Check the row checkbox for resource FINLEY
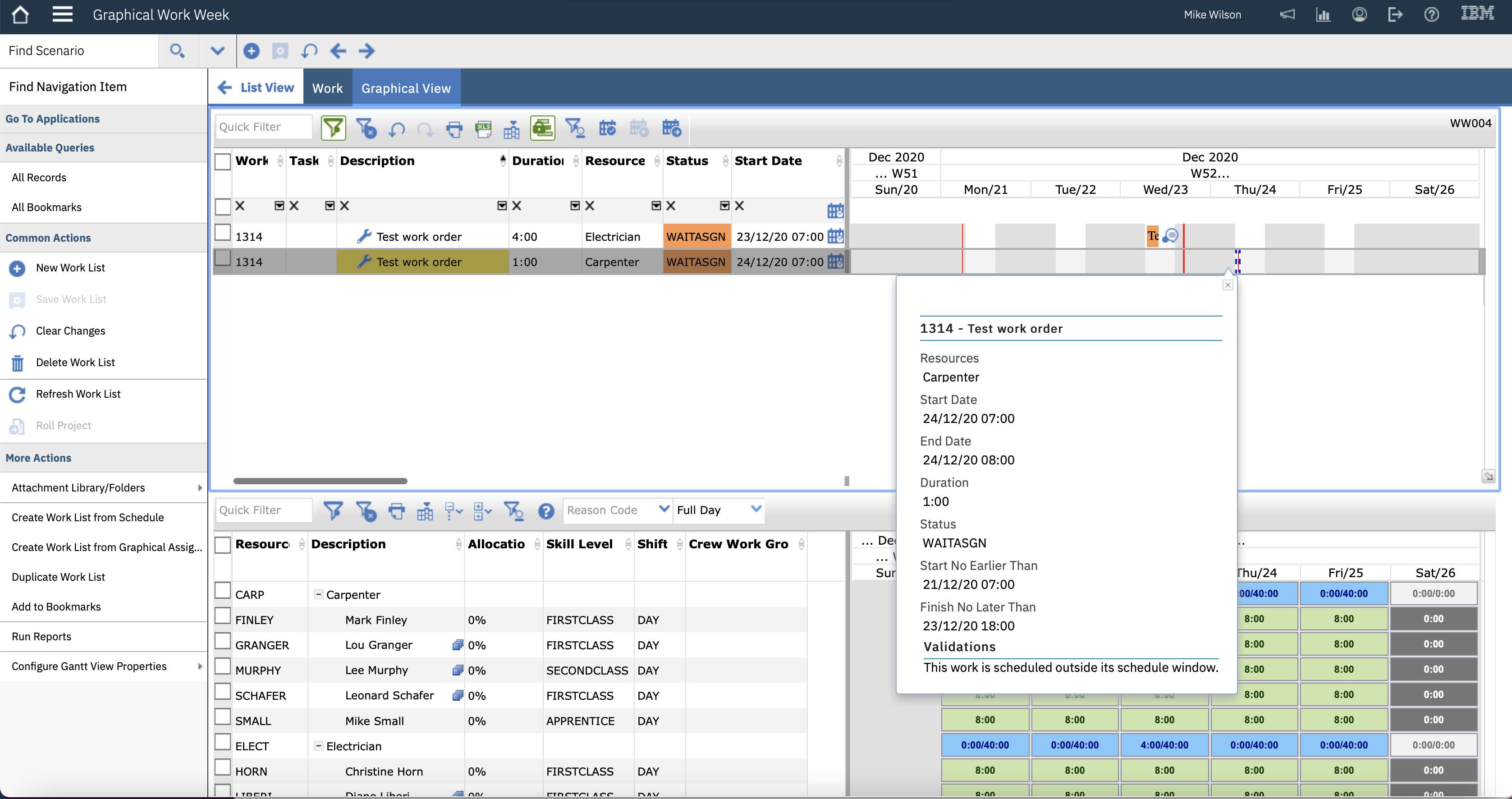 coord(222,616)
